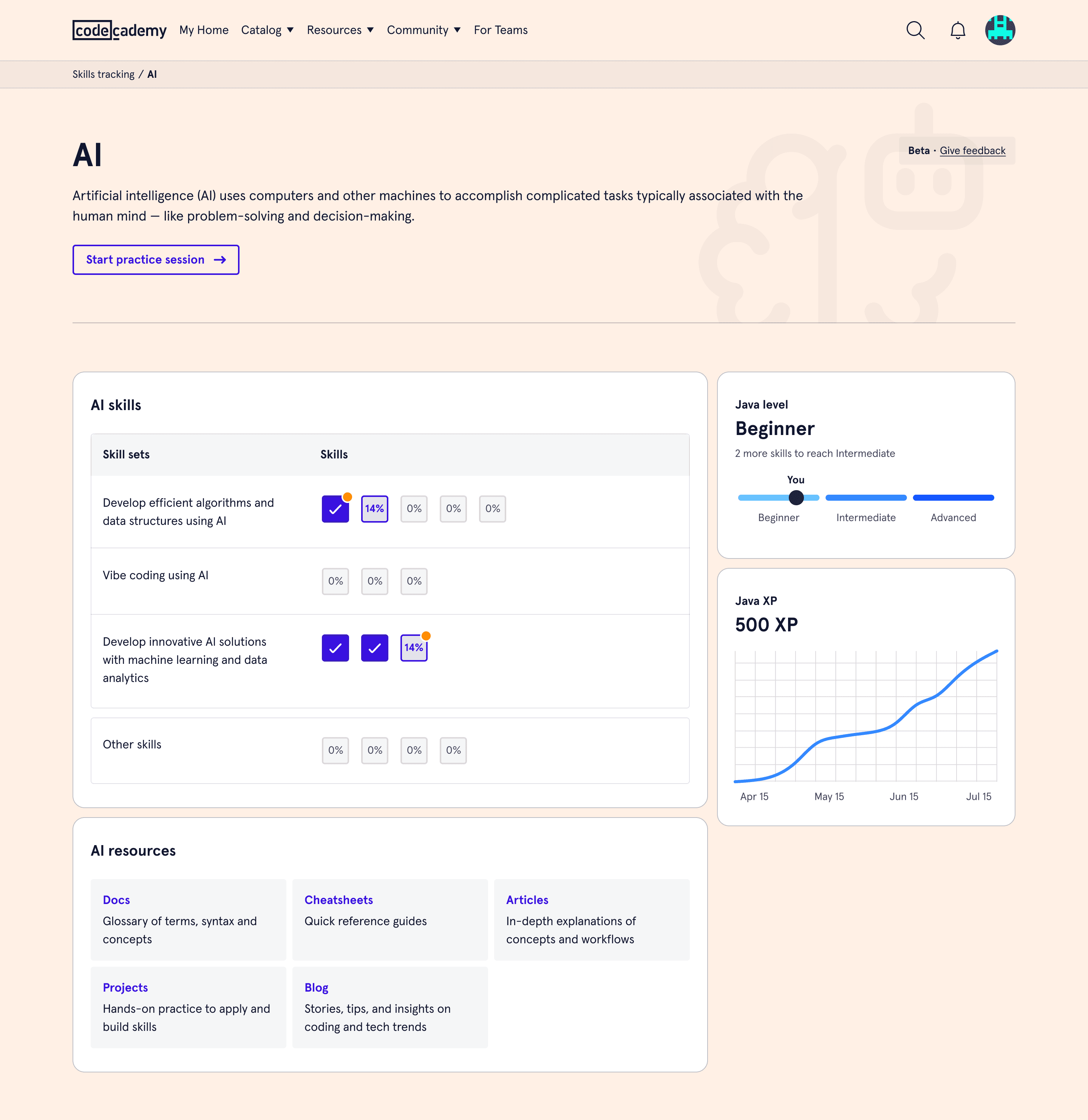1088x1120 pixels.
Task: Expand the Catalog dropdown
Action: [267, 30]
